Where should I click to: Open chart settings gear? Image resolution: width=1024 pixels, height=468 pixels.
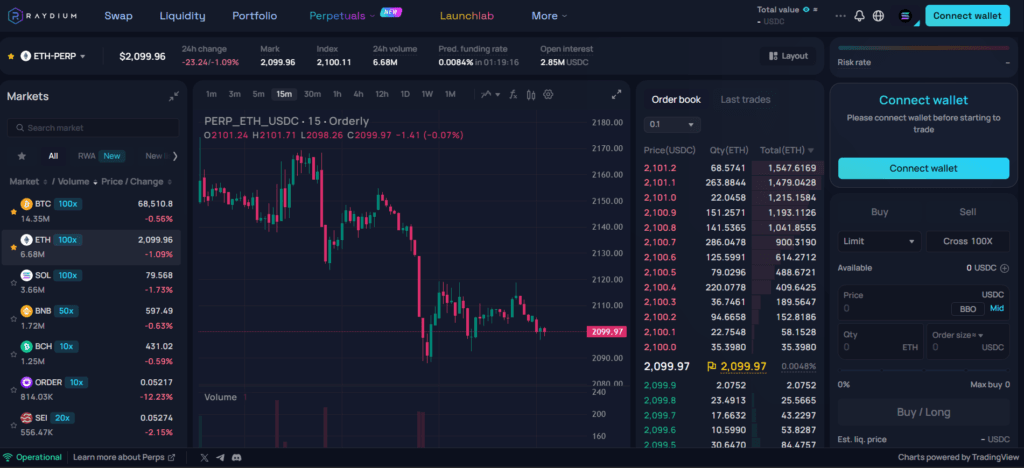click(x=548, y=94)
